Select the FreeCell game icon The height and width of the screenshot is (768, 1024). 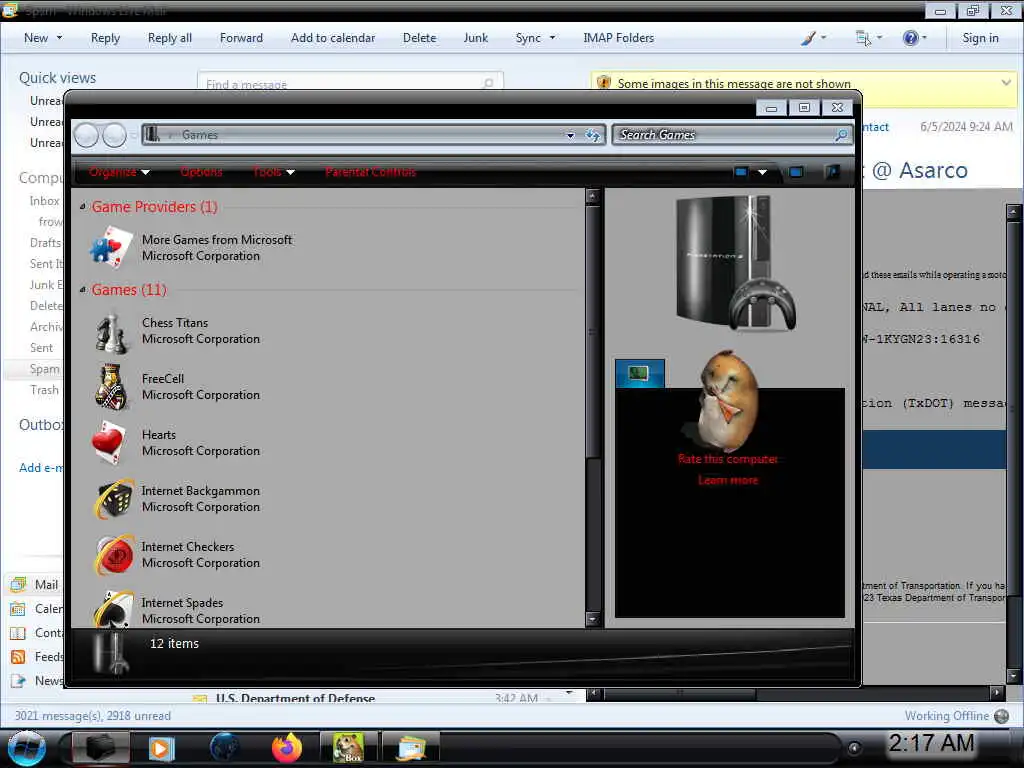point(111,387)
